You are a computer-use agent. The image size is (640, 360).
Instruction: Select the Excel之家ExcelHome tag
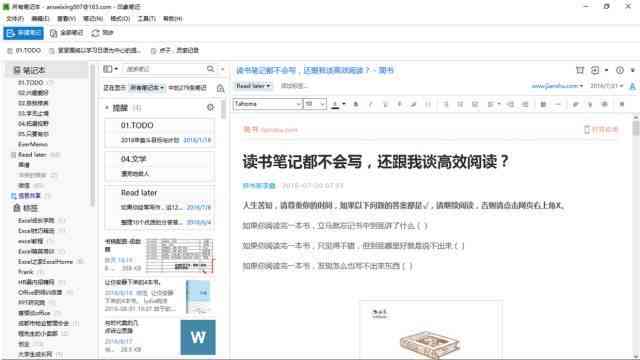pos(45,262)
